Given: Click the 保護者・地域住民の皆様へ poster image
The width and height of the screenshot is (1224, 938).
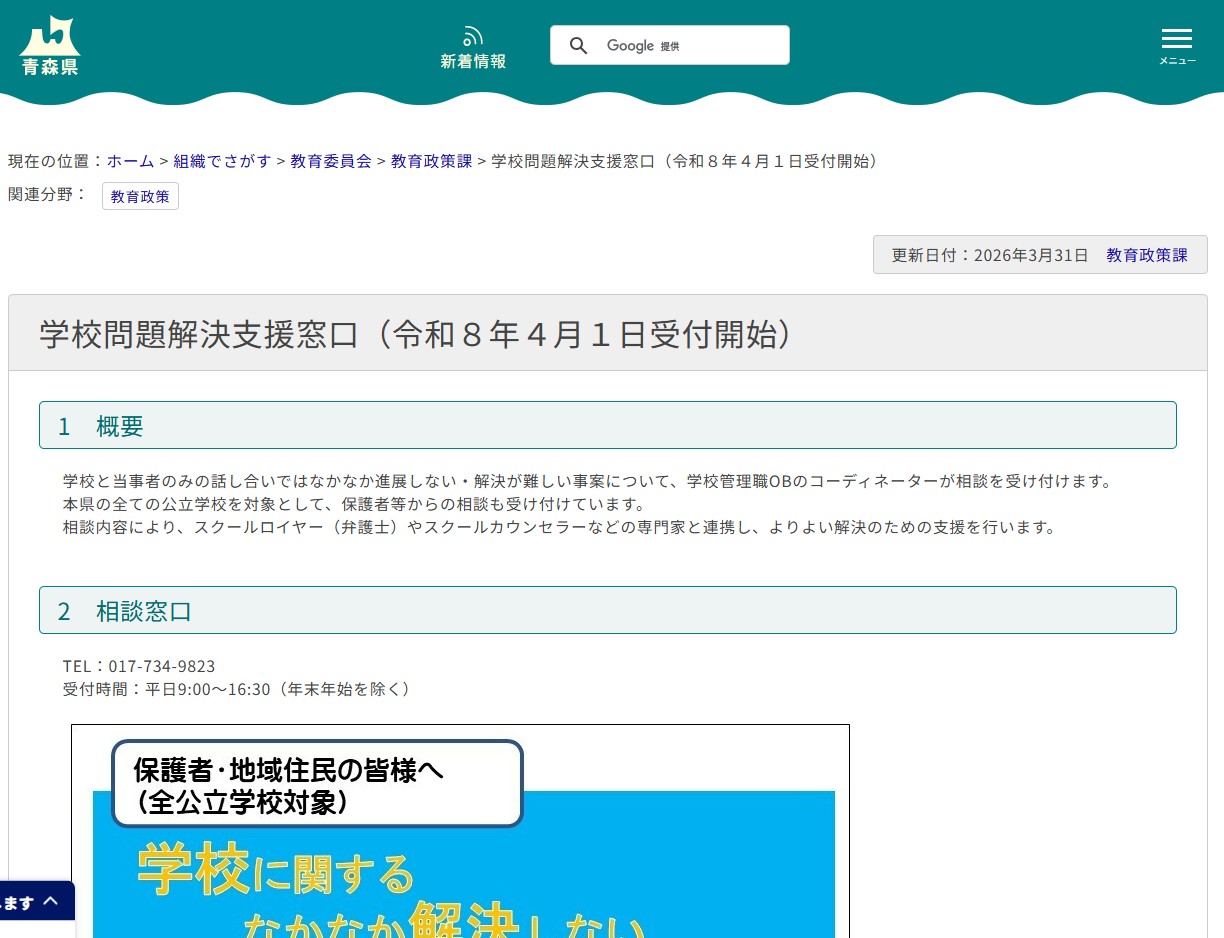Looking at the screenshot, I should click(460, 830).
